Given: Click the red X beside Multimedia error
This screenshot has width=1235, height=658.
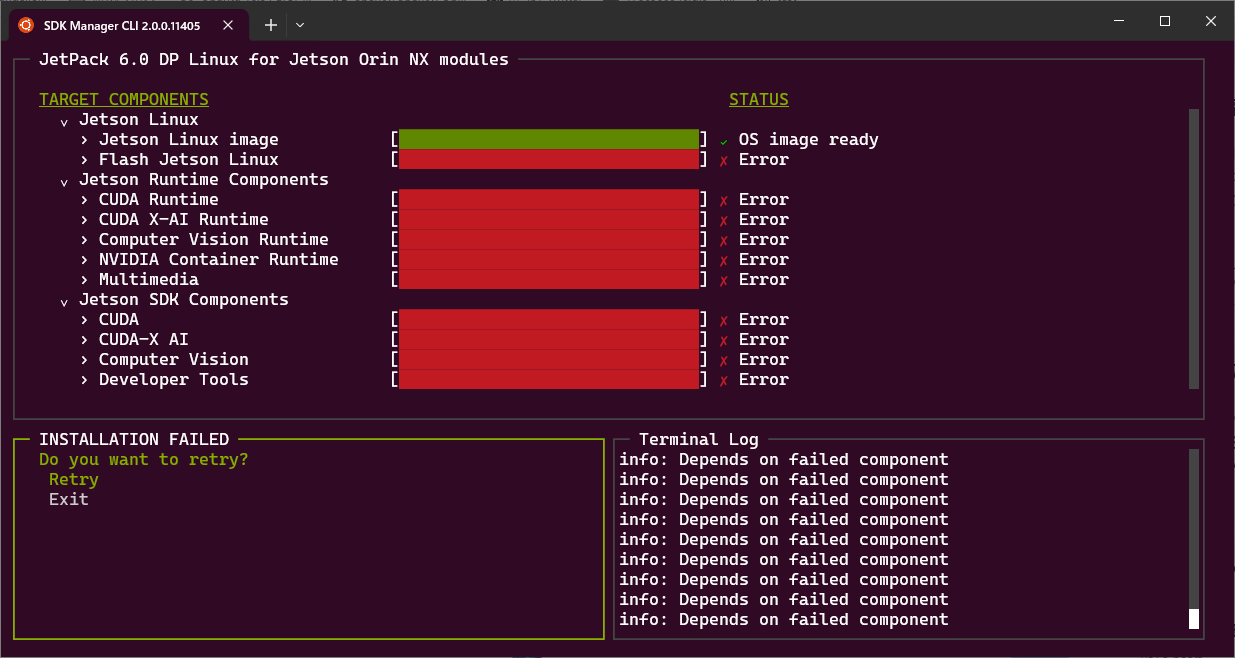Looking at the screenshot, I should pyautogui.click(x=725, y=279).
